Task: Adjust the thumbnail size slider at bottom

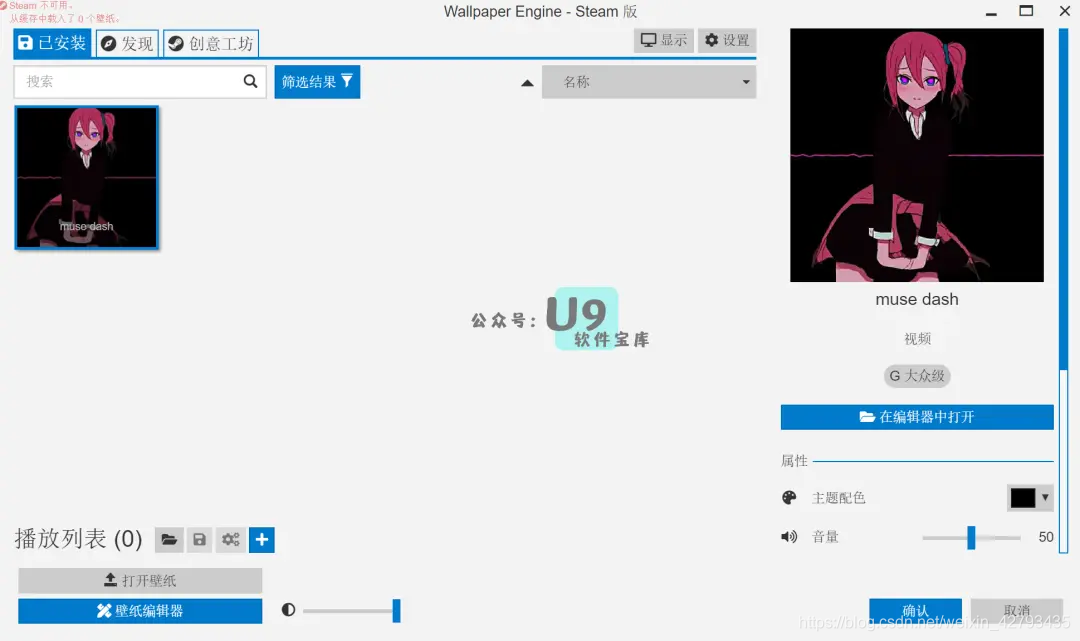Action: point(351,610)
